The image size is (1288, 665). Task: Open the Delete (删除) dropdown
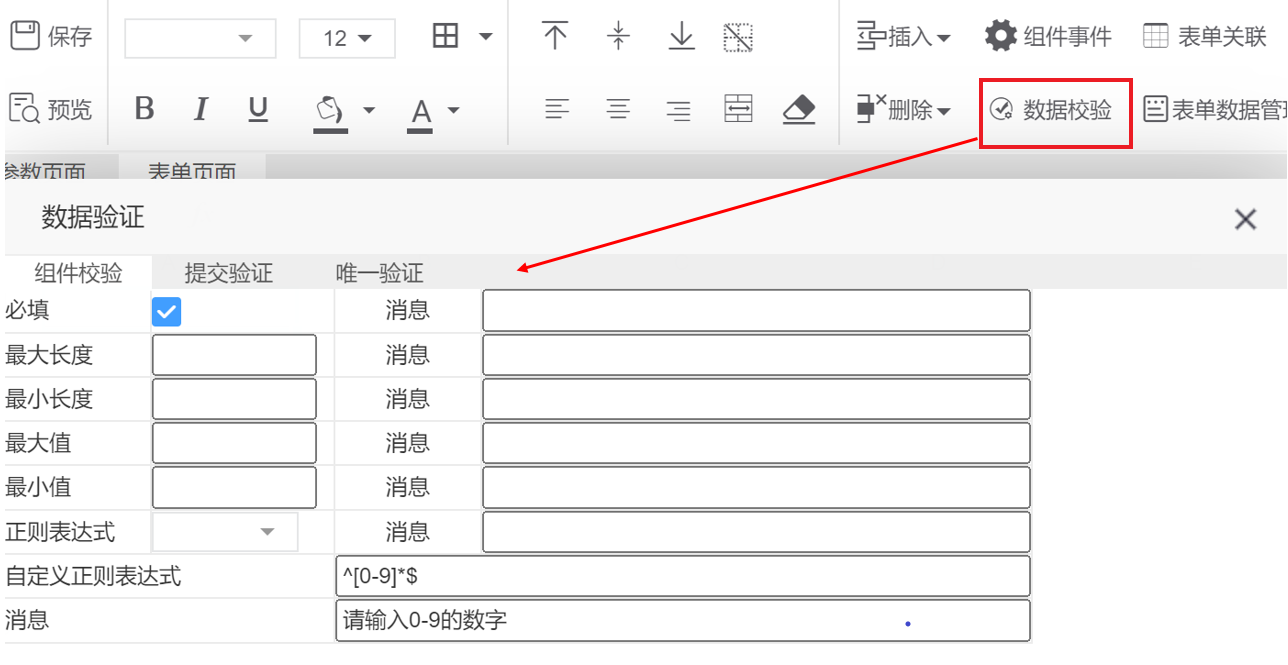tap(903, 109)
